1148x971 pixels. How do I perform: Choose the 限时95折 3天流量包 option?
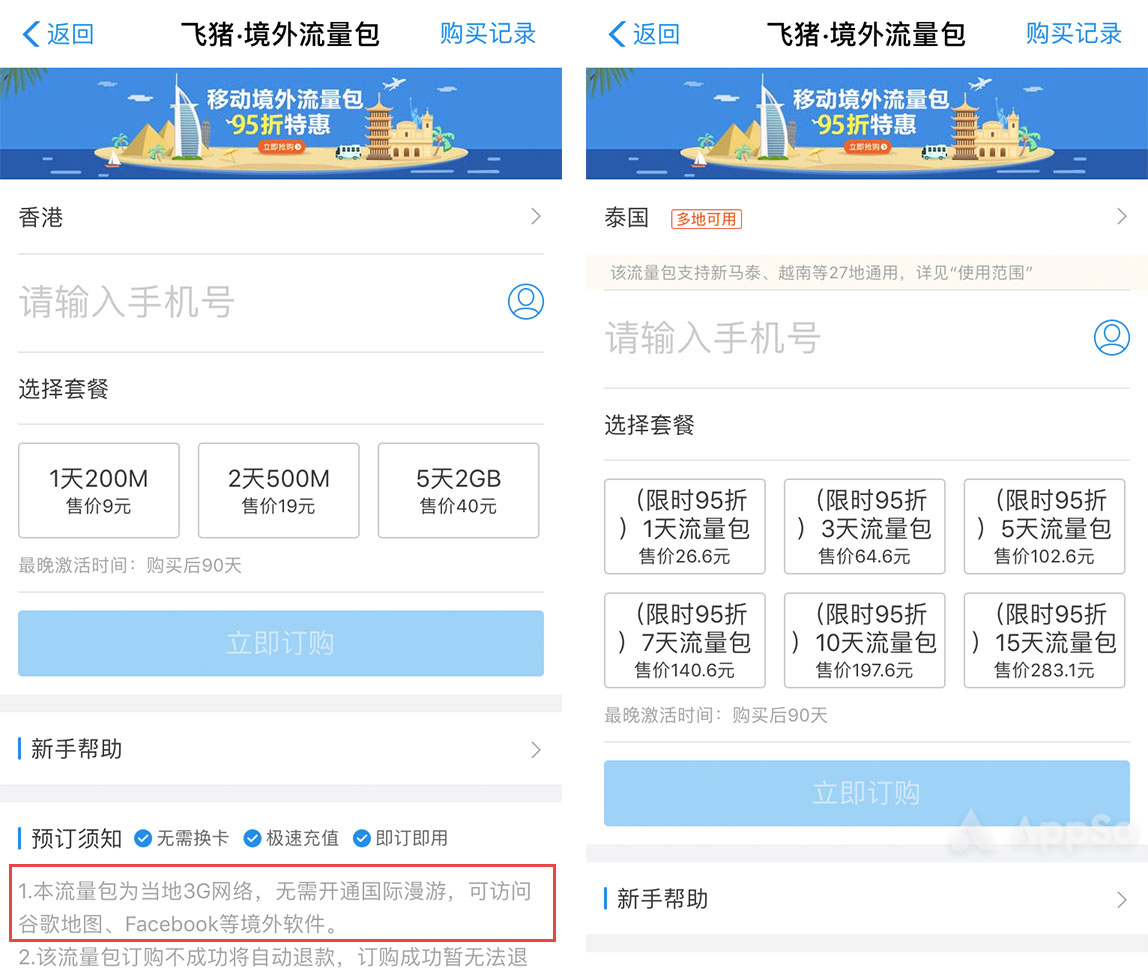click(x=864, y=527)
